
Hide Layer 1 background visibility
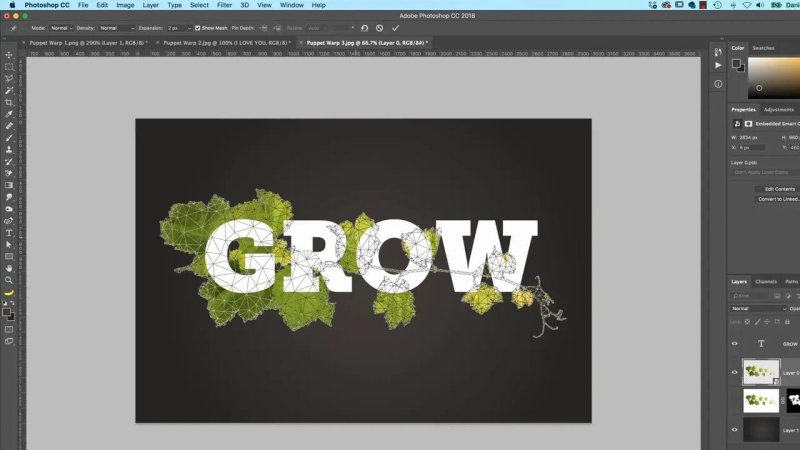tap(735, 430)
